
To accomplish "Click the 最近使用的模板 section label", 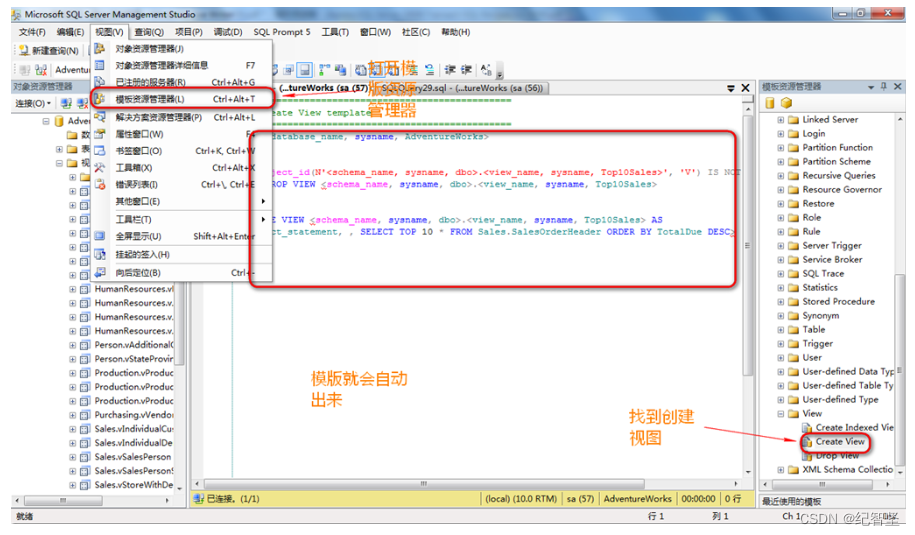I will [x=792, y=502].
